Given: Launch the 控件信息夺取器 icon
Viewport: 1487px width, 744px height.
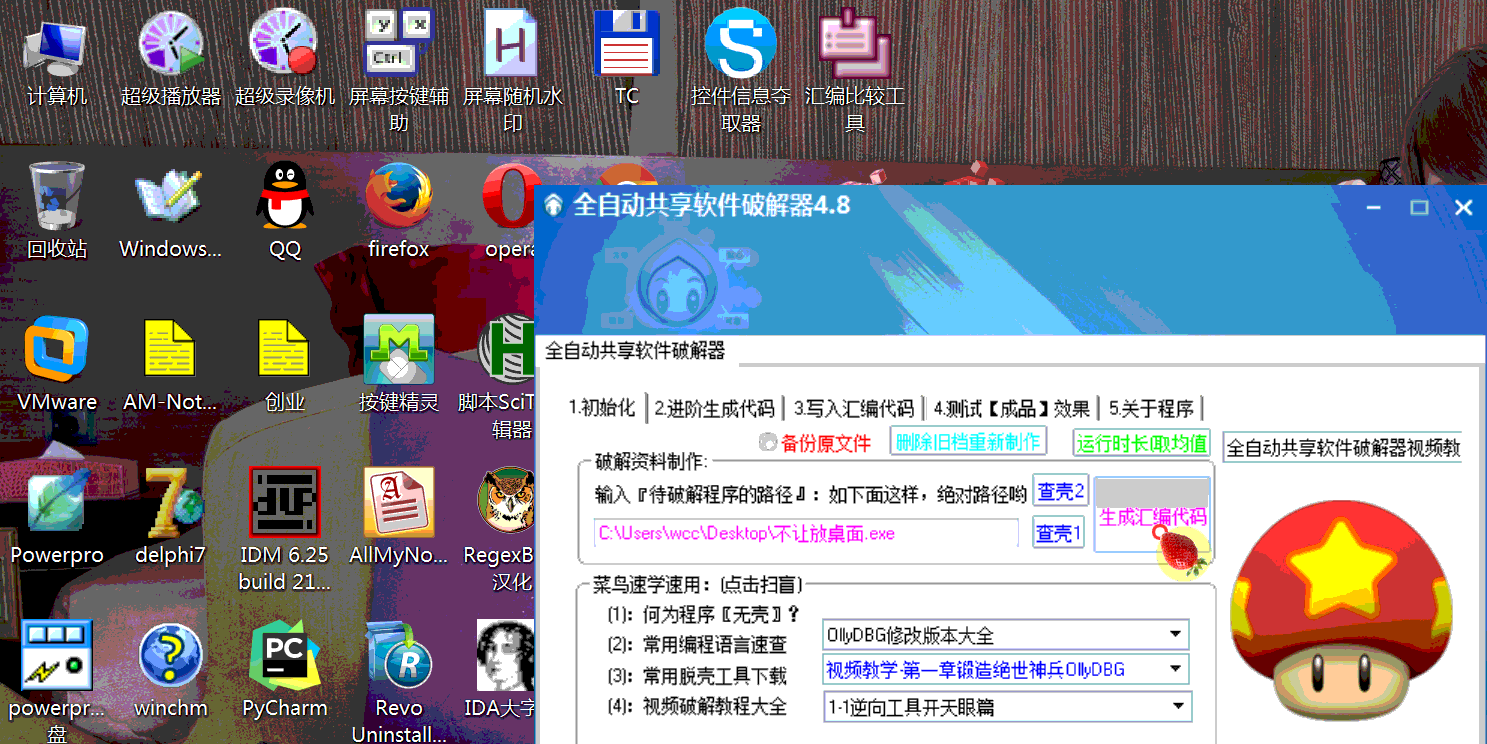Looking at the screenshot, I should click(741, 70).
